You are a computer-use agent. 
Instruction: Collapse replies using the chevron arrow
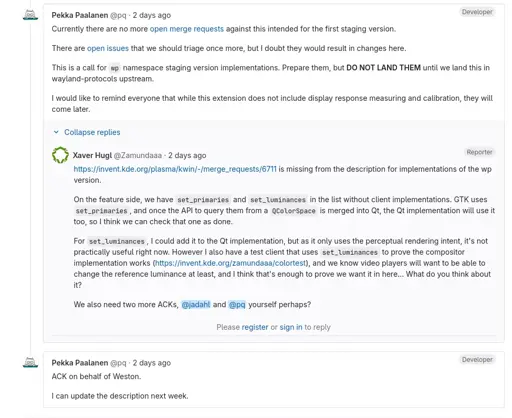[56, 132]
